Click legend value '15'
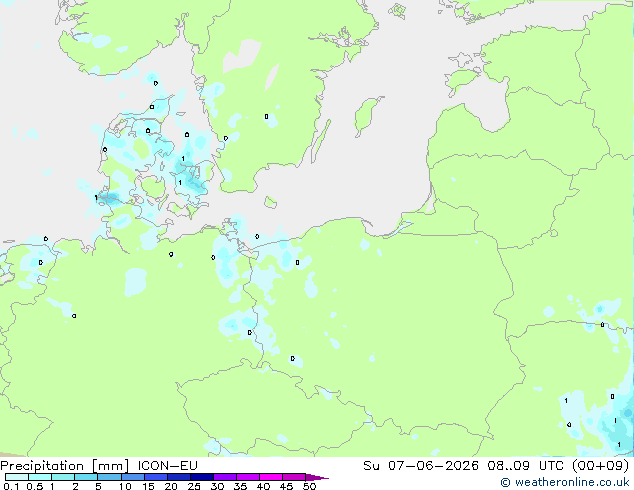The image size is (634, 490). pos(148,486)
